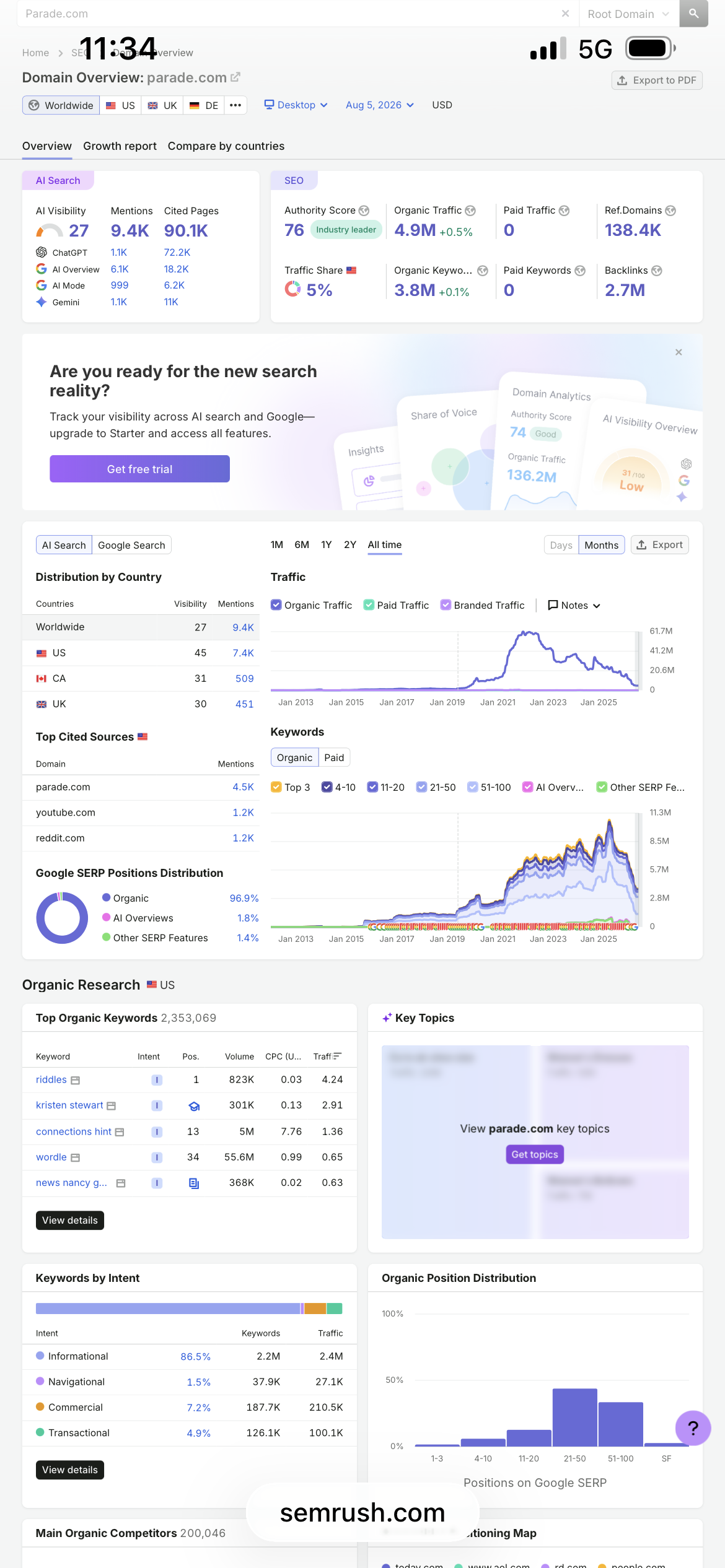Screen dimensions: 725x1568
Task: Toggle the 11-20 positions checkbox
Action: coord(372,787)
